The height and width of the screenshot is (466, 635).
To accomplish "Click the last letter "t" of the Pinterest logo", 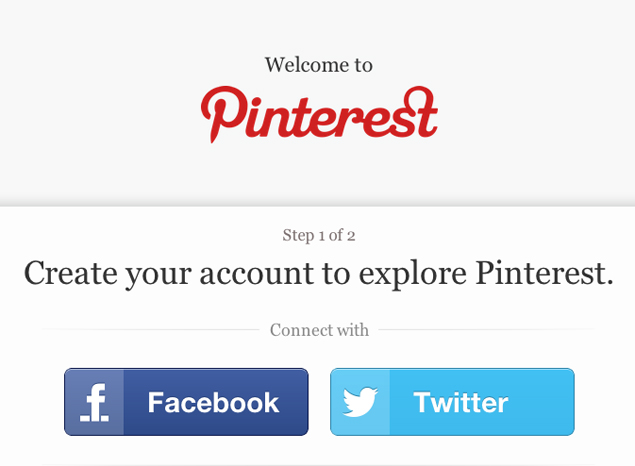I will [x=426, y=114].
